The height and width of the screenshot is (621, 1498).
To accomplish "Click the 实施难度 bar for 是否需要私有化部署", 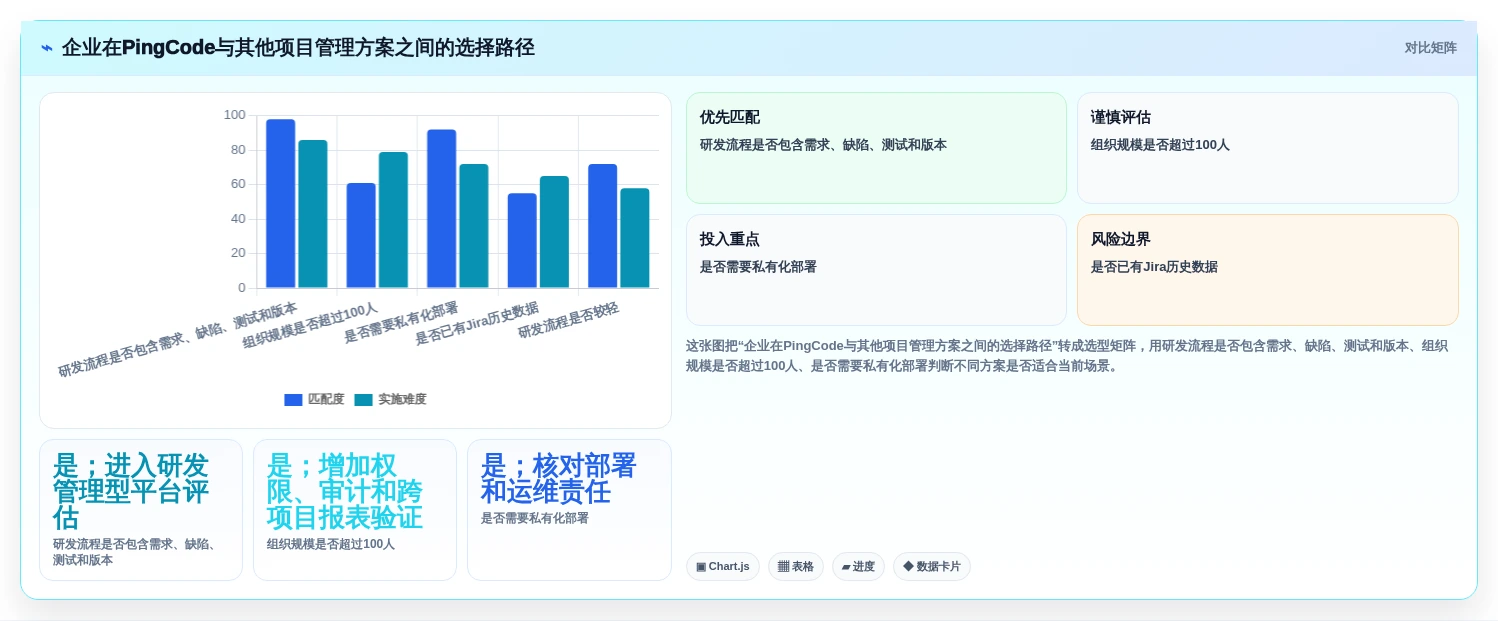I will (474, 226).
